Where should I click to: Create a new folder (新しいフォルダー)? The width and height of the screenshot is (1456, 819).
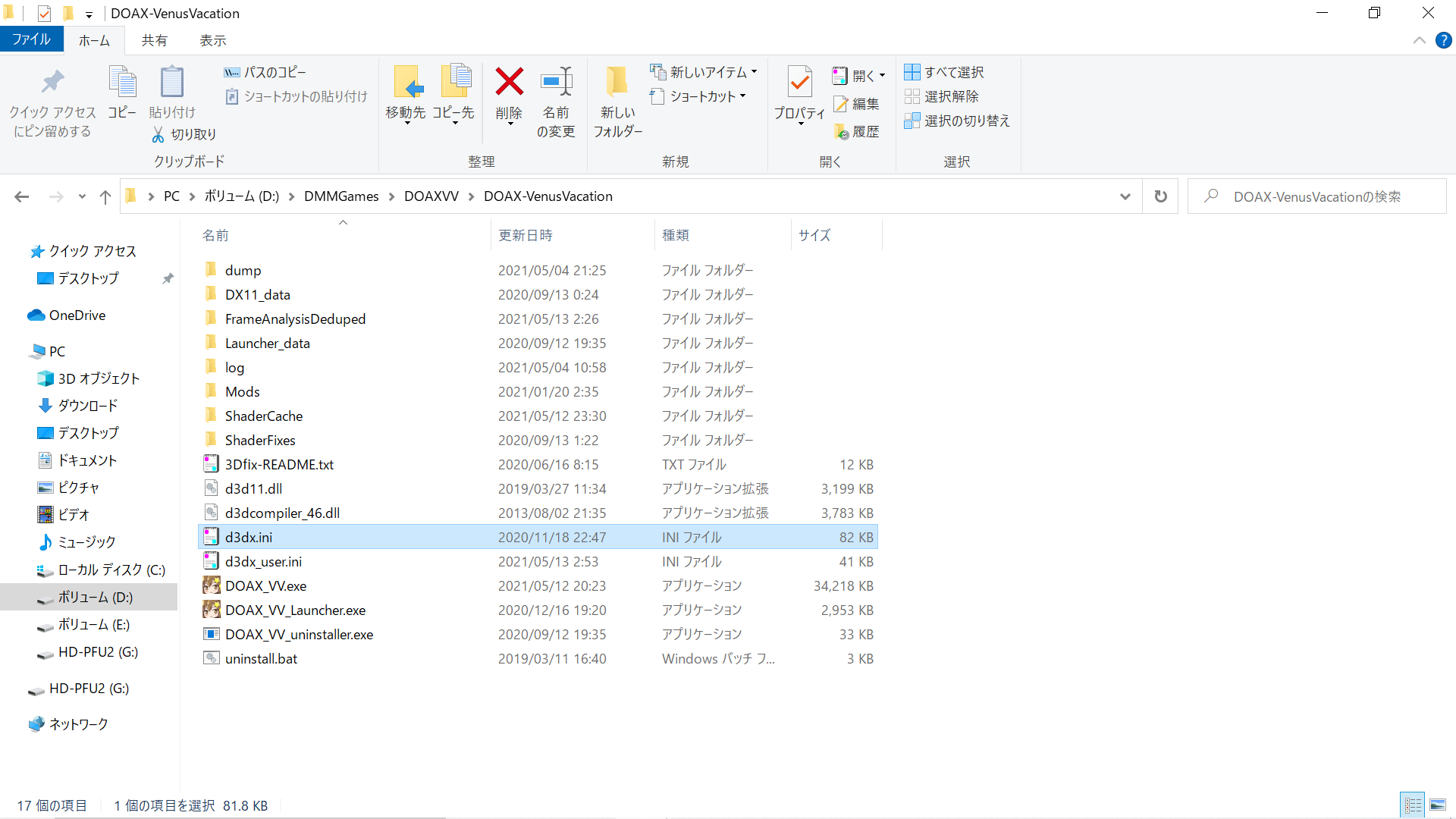pos(618,102)
